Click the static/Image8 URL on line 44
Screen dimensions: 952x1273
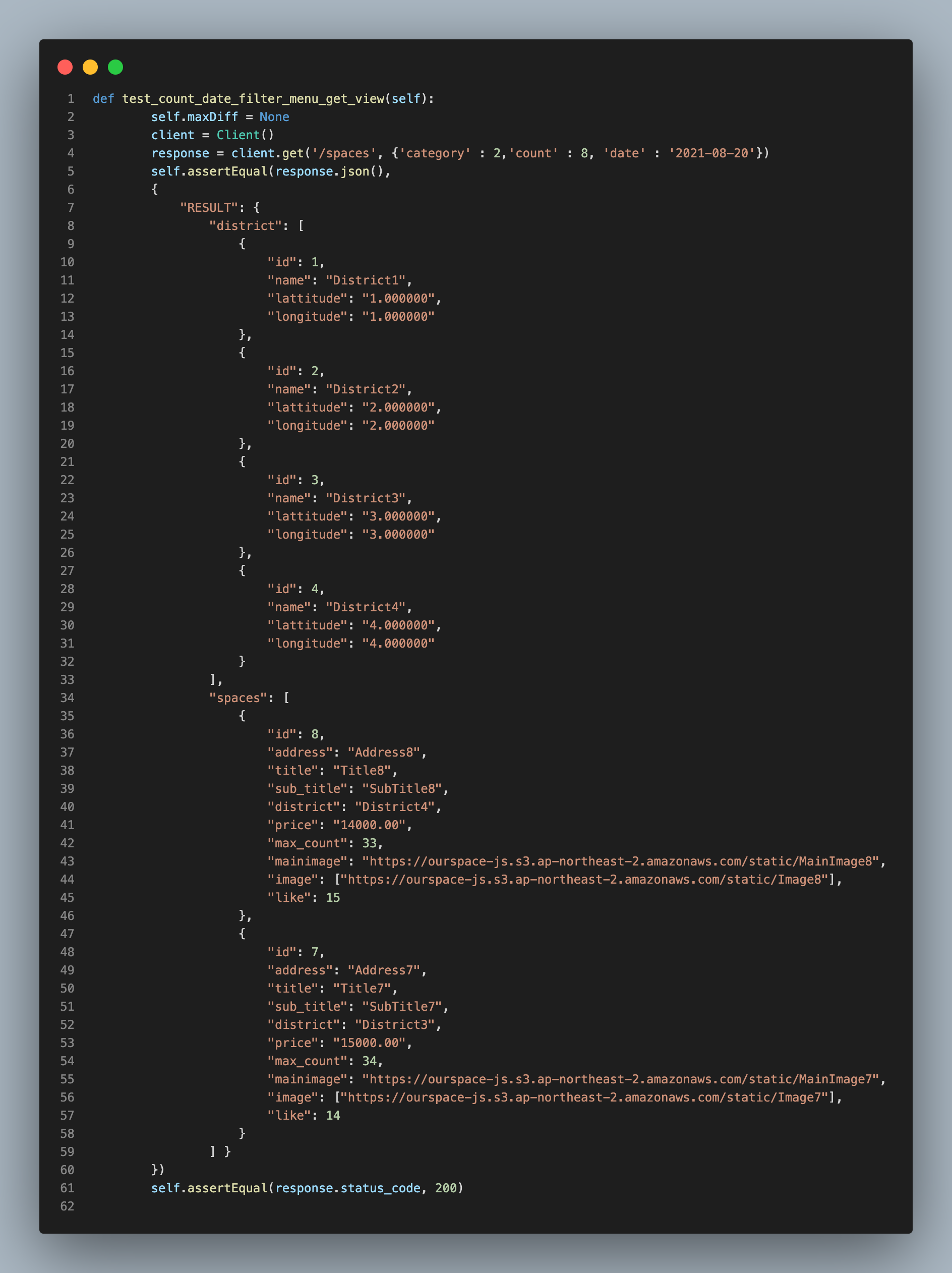pyautogui.click(x=584, y=880)
